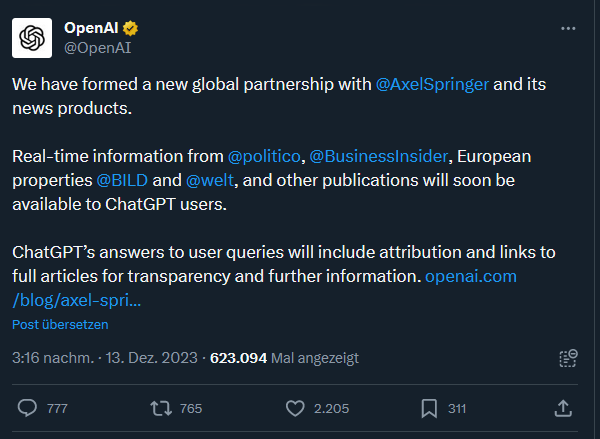Open the three-dot more options menu
Screen dimensions: 600x439
click(x=569, y=28)
